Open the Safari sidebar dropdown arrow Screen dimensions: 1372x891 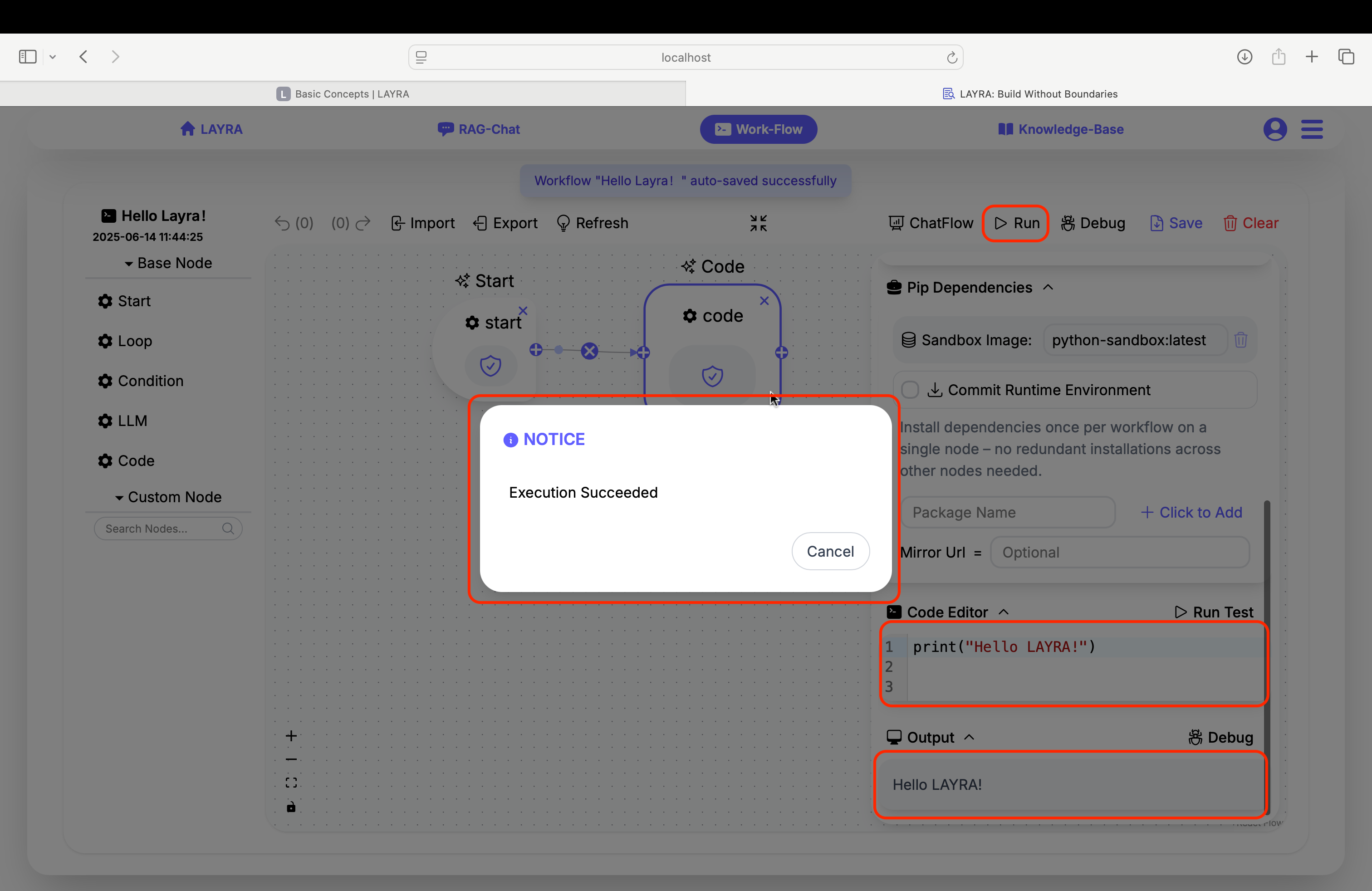53,56
